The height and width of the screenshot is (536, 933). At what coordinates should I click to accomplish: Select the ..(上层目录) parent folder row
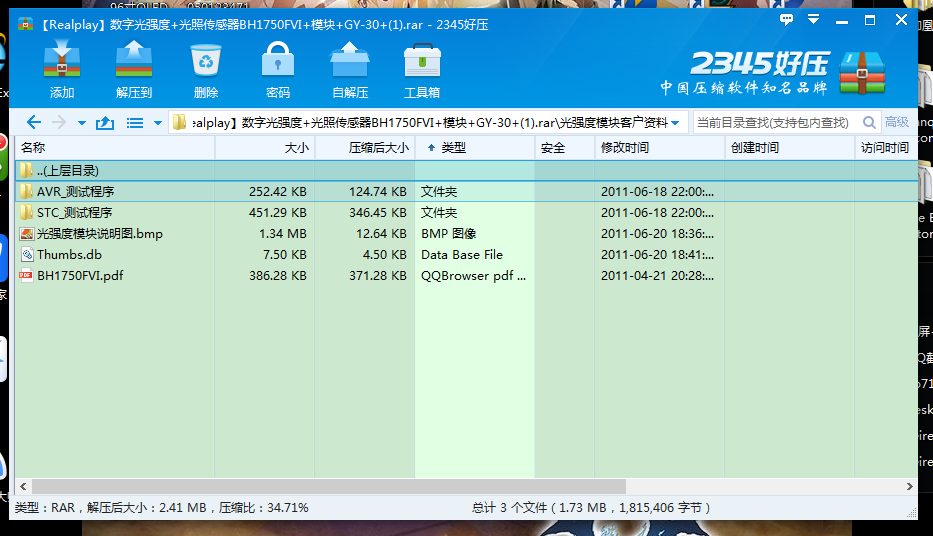pyautogui.click(x=466, y=171)
